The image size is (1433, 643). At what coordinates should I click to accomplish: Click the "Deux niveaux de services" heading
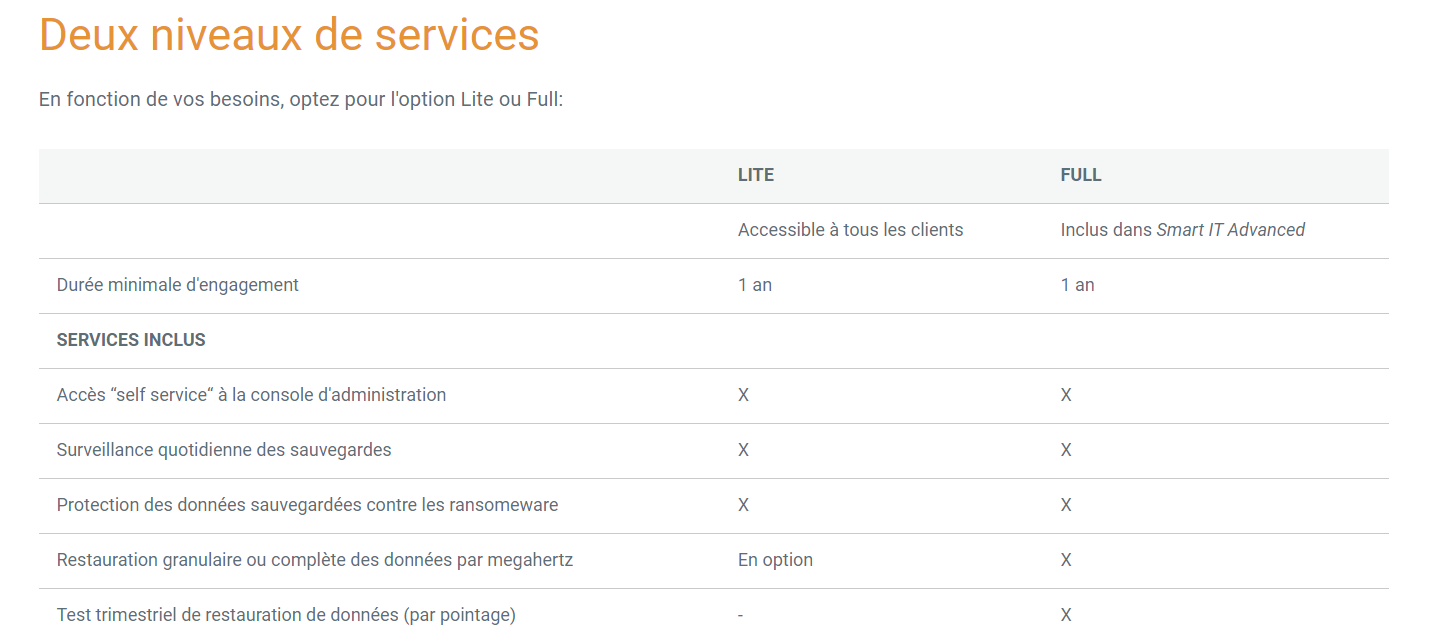pyautogui.click(x=289, y=35)
